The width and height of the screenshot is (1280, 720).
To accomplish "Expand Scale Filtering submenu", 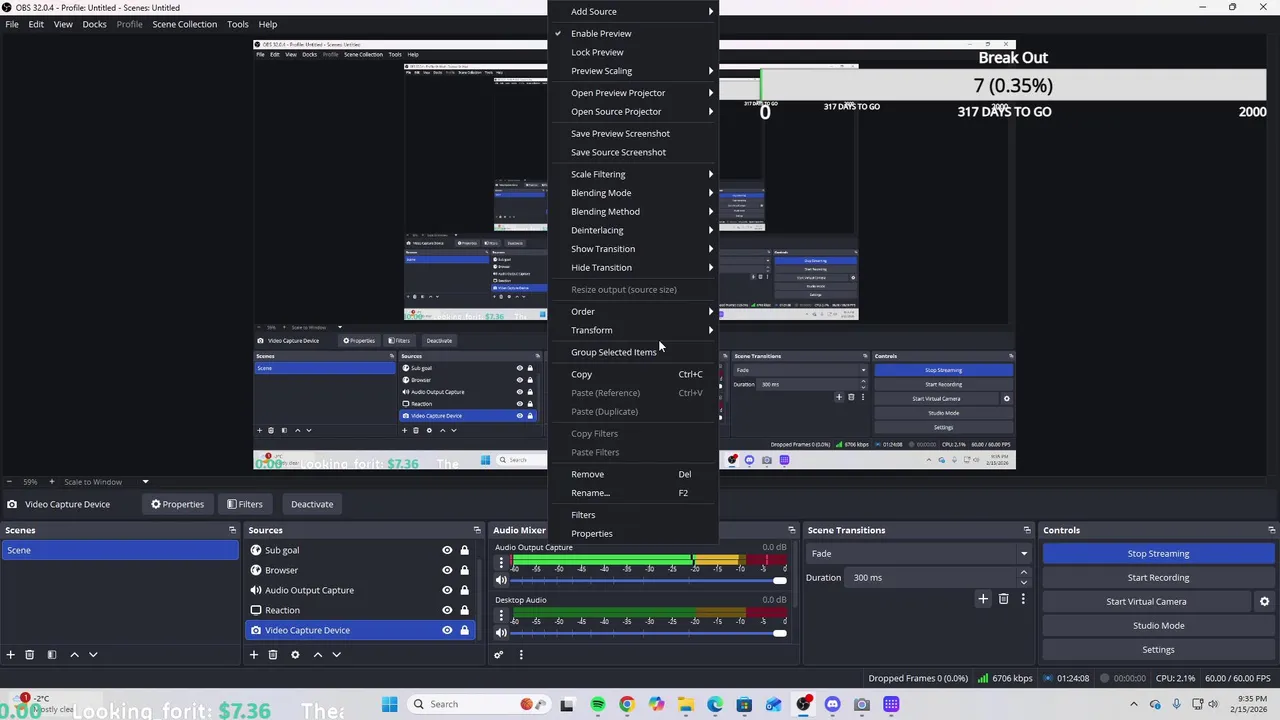I will pyautogui.click(x=633, y=174).
